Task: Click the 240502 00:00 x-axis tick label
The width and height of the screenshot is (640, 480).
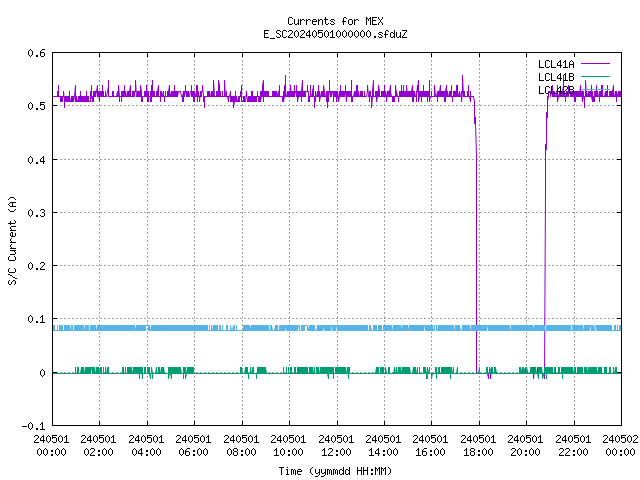Action: (620, 445)
